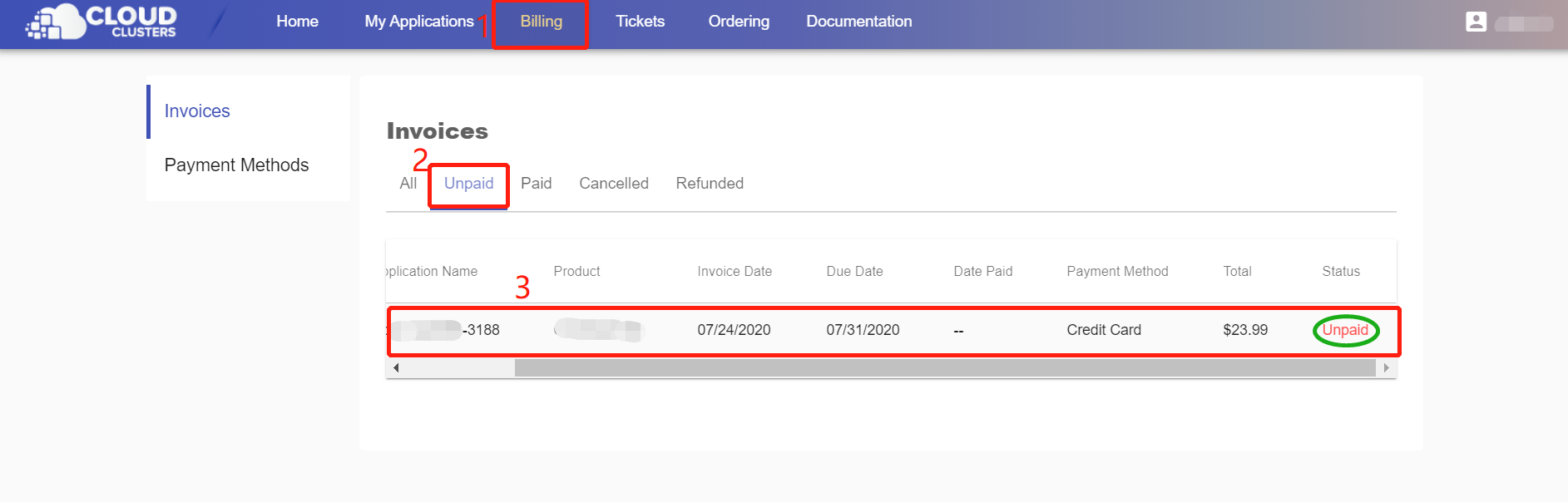Click the red Unpaid status link
Image resolution: width=1568 pixels, height=502 pixels.
[x=1344, y=330]
